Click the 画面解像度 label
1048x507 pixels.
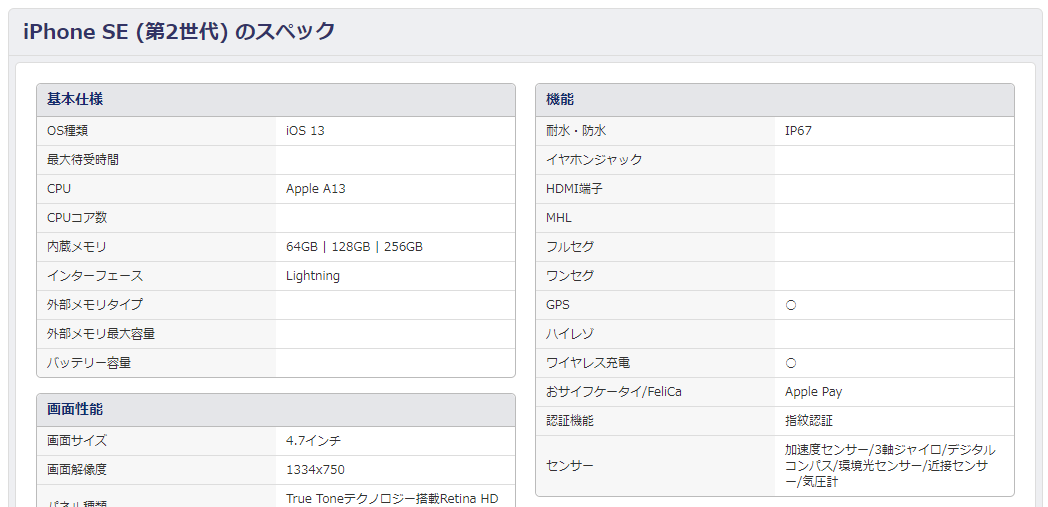pos(77,470)
